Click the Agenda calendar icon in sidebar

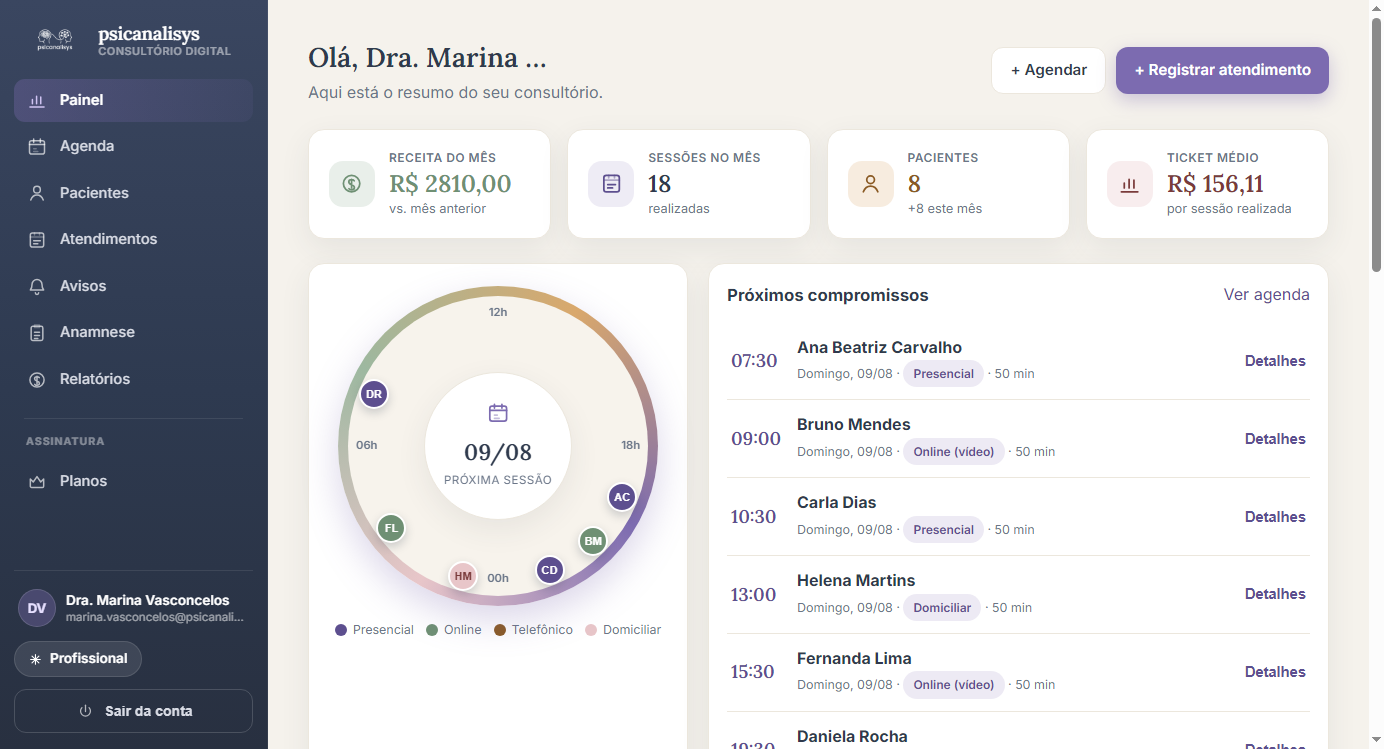click(37, 146)
